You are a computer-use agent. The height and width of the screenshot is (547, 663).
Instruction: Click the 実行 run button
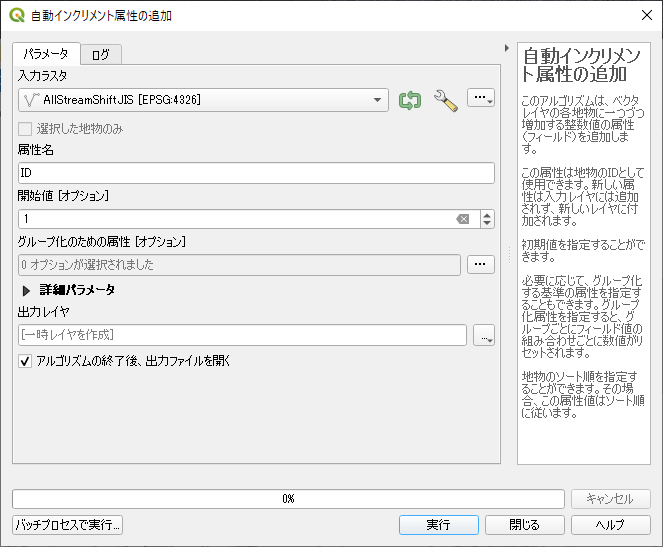click(438, 525)
